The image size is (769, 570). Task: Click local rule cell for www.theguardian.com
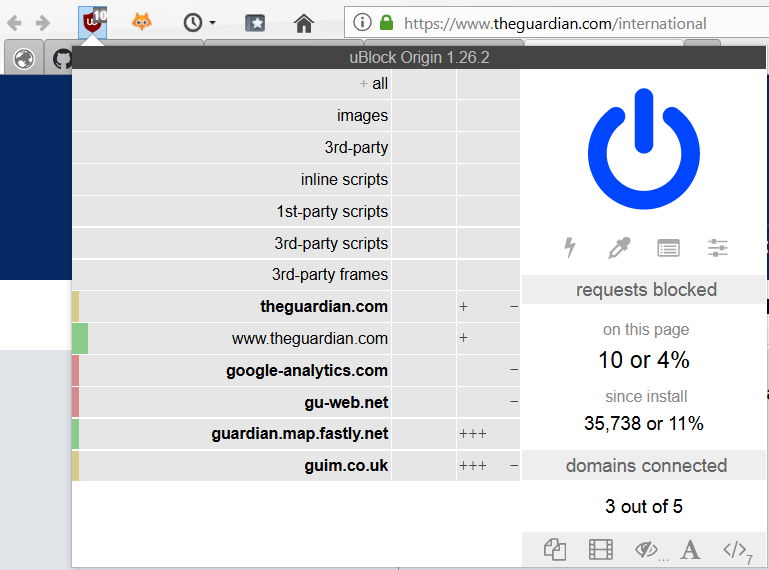[488, 338]
